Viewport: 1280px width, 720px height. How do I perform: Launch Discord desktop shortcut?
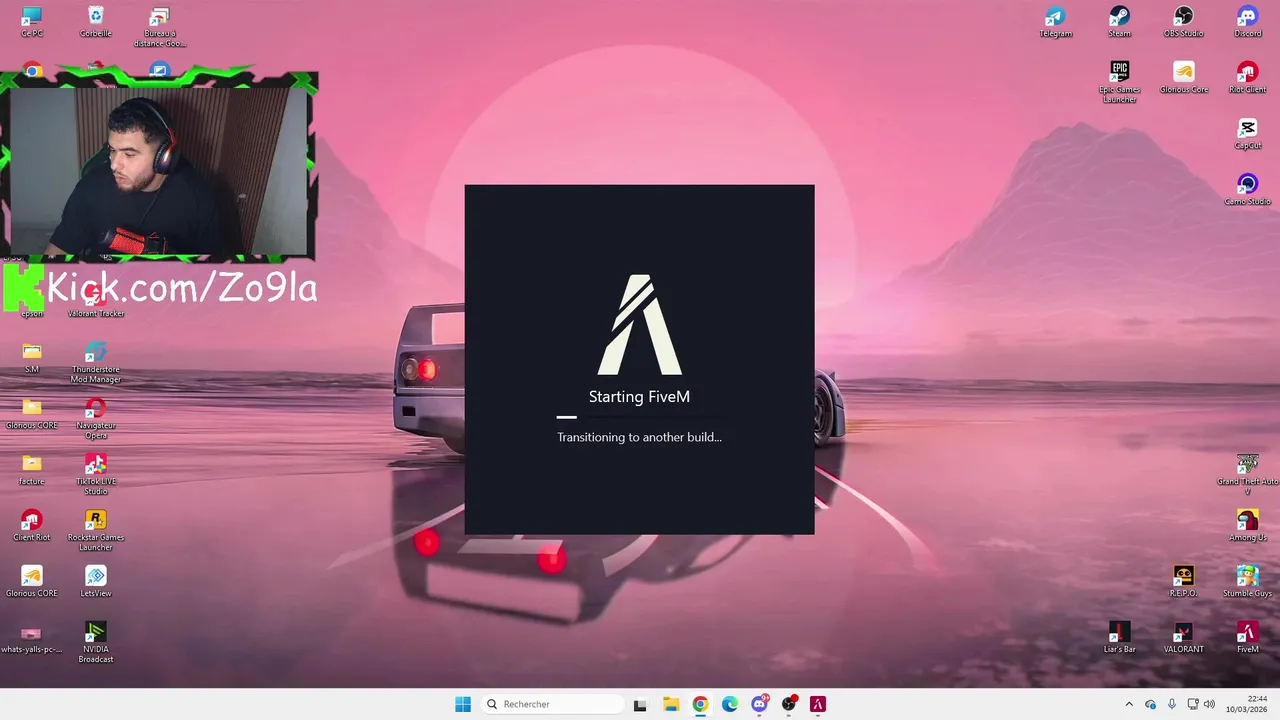tap(1247, 21)
